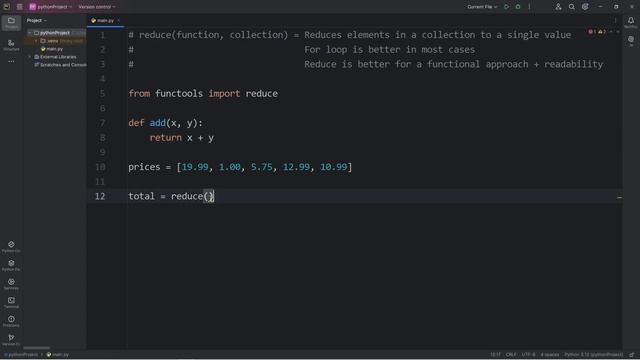The image size is (640, 360).
Task: Click line number 12 in gutter
Action: click(x=100, y=196)
